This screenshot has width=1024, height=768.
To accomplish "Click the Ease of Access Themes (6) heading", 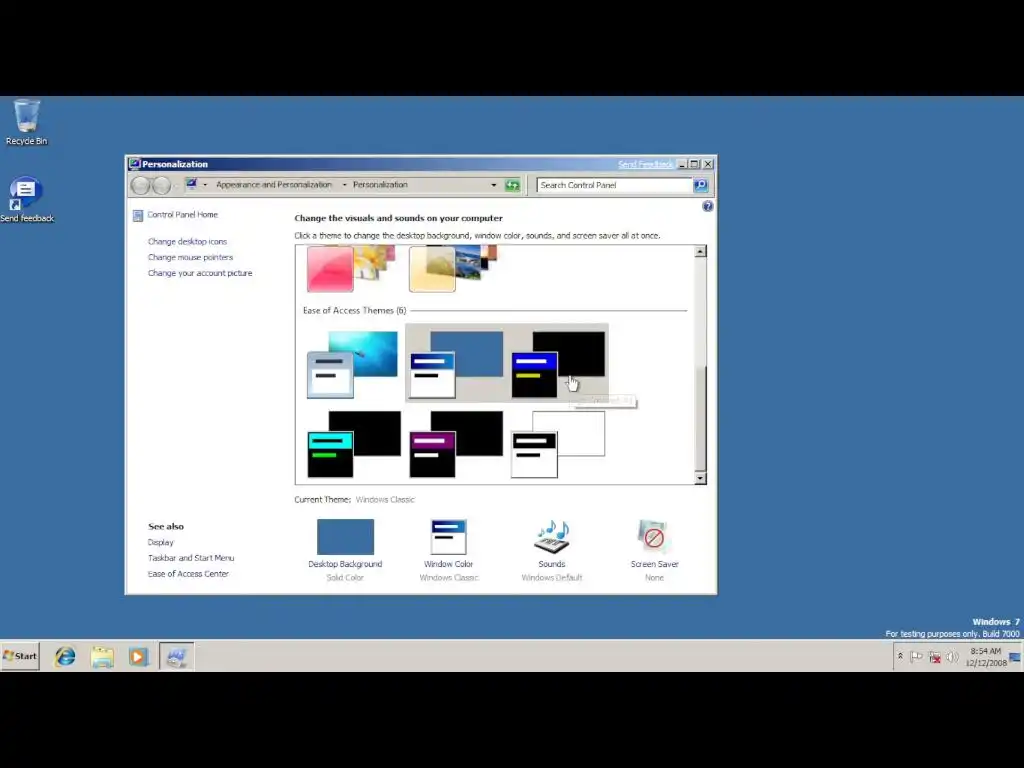I will click(x=355, y=311).
